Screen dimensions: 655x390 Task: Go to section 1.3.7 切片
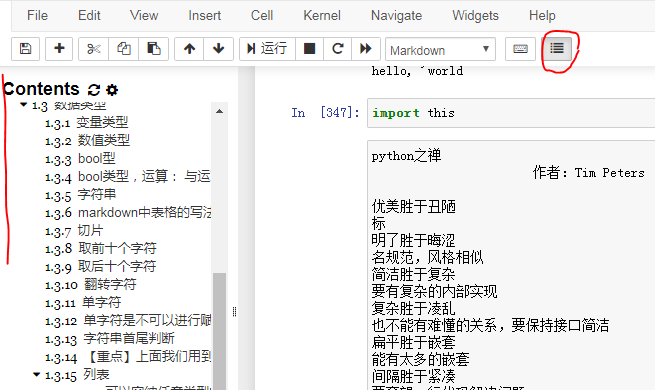pos(74,230)
